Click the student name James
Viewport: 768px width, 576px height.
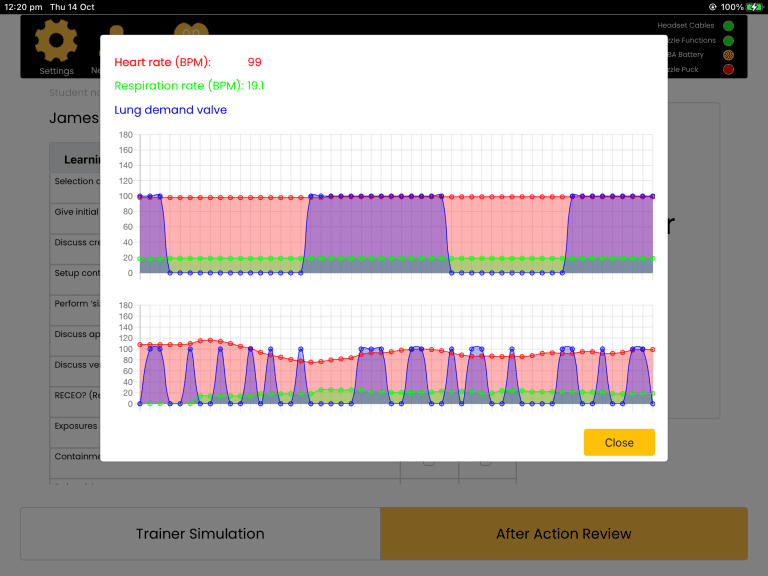tap(74, 118)
